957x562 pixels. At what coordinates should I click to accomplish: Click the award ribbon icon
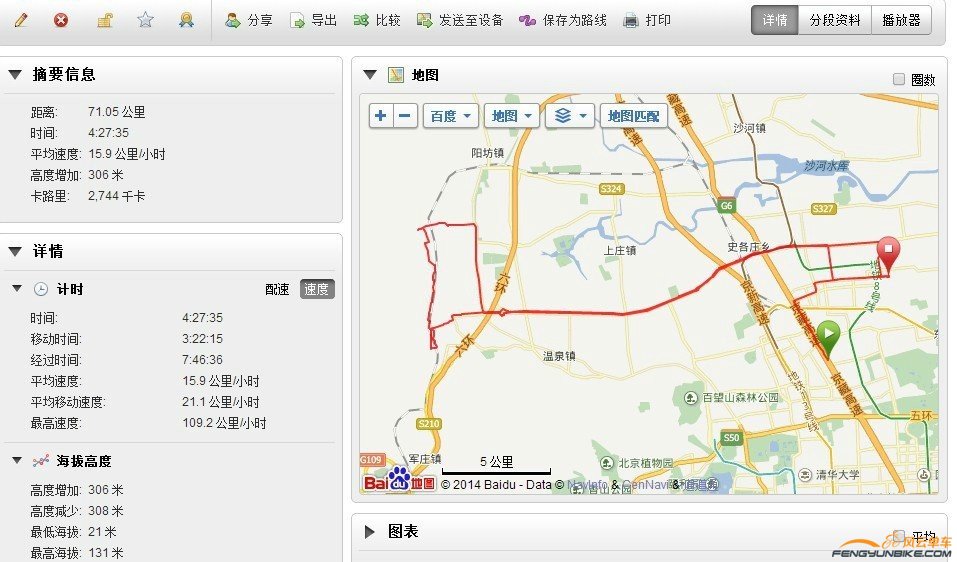click(x=186, y=20)
